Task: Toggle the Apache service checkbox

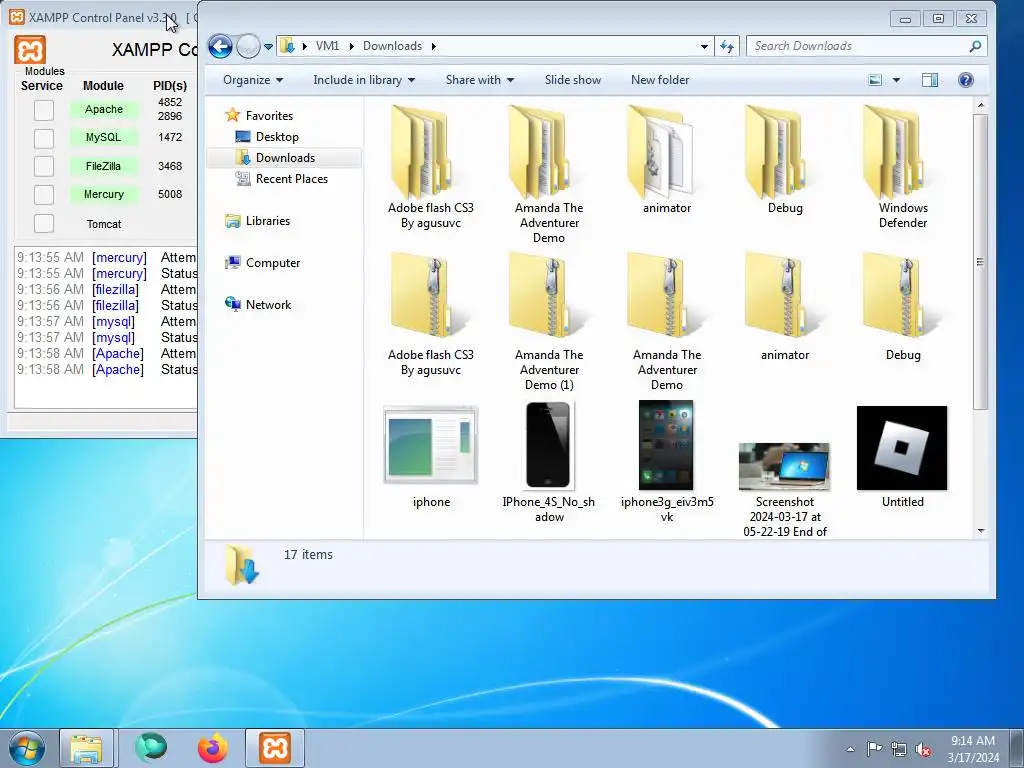Action: click(x=44, y=110)
